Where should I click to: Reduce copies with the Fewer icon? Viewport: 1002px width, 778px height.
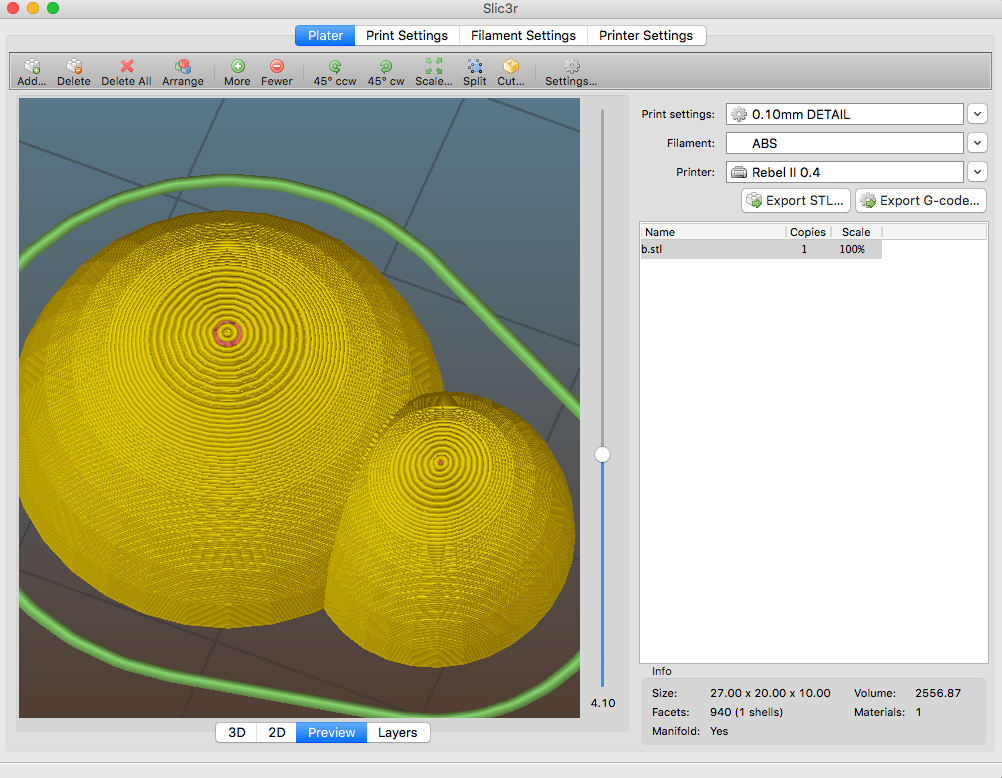click(x=277, y=68)
